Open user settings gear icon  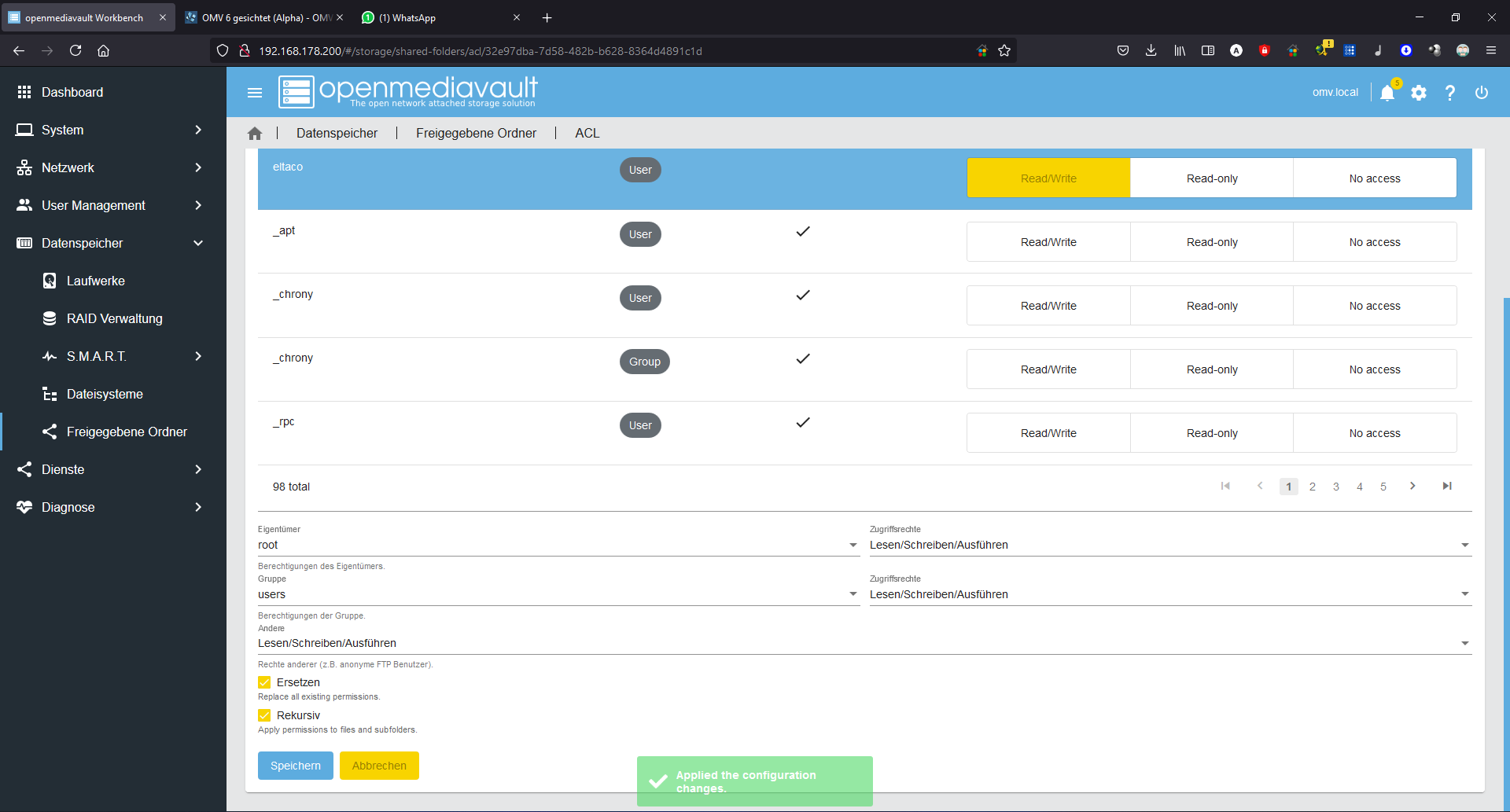pyautogui.click(x=1419, y=93)
